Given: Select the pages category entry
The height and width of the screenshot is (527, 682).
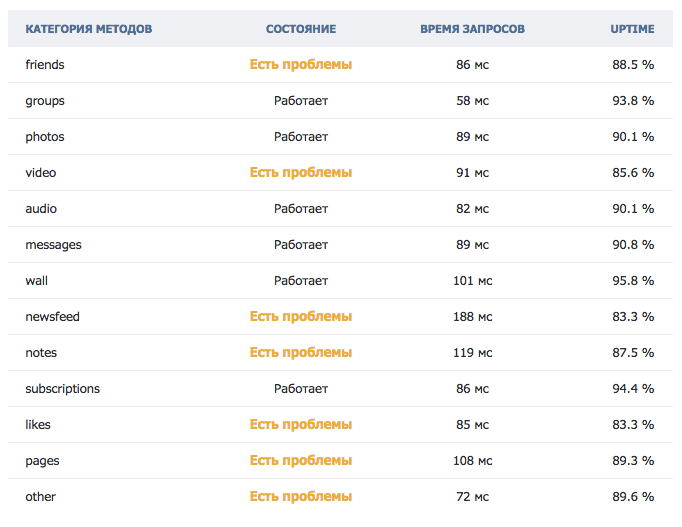Looking at the screenshot, I should tap(41, 461).
